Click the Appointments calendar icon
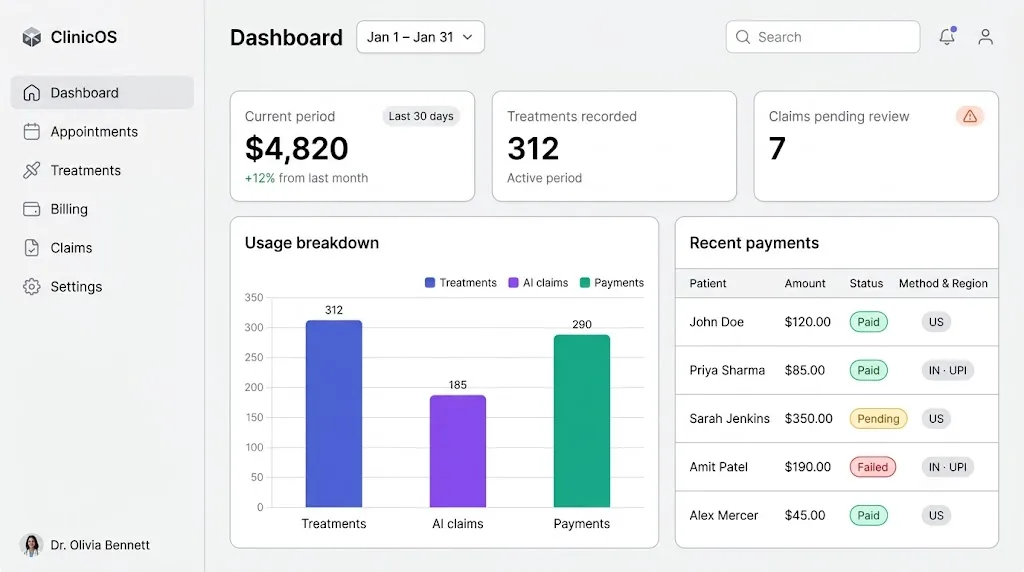Screen dimensions: 1024x572 click(x=31, y=132)
